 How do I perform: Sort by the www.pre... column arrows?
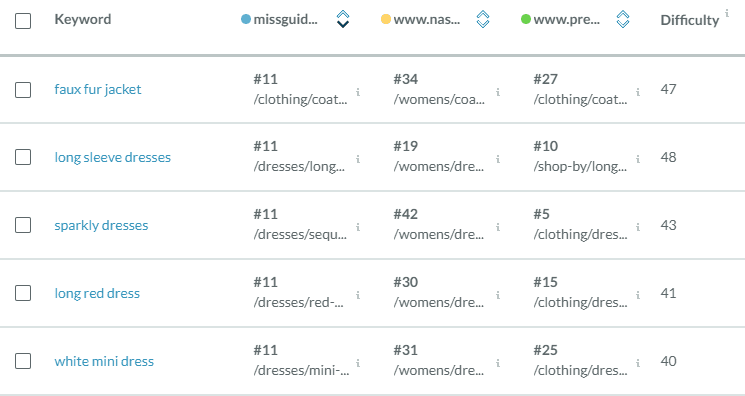(x=623, y=19)
